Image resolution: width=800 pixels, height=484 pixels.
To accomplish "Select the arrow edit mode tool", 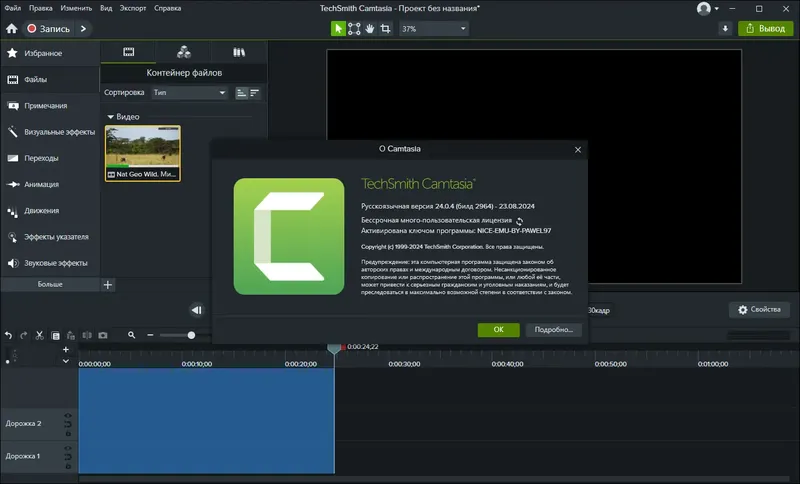I will (338, 29).
